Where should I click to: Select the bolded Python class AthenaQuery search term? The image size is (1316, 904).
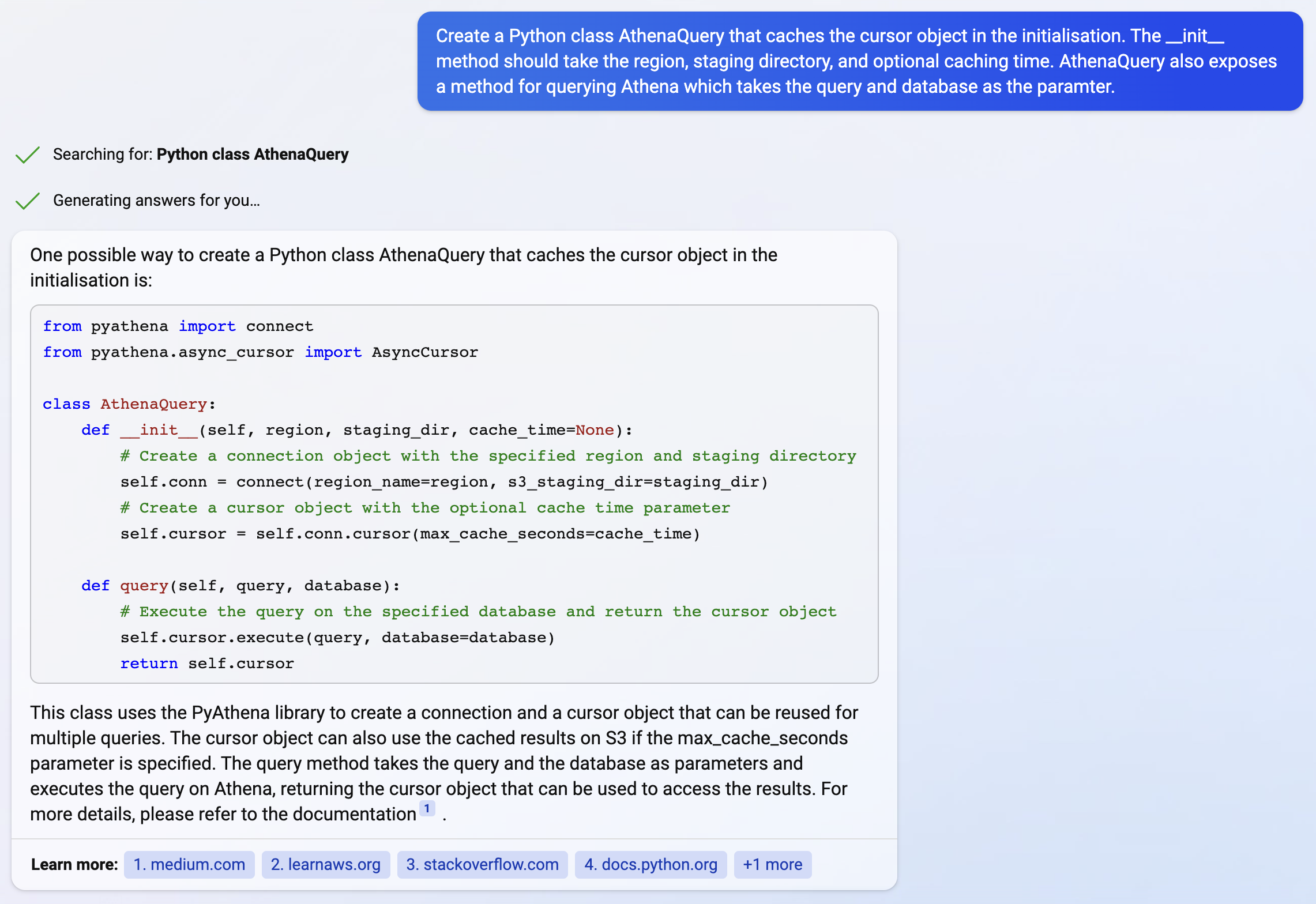[253, 155]
